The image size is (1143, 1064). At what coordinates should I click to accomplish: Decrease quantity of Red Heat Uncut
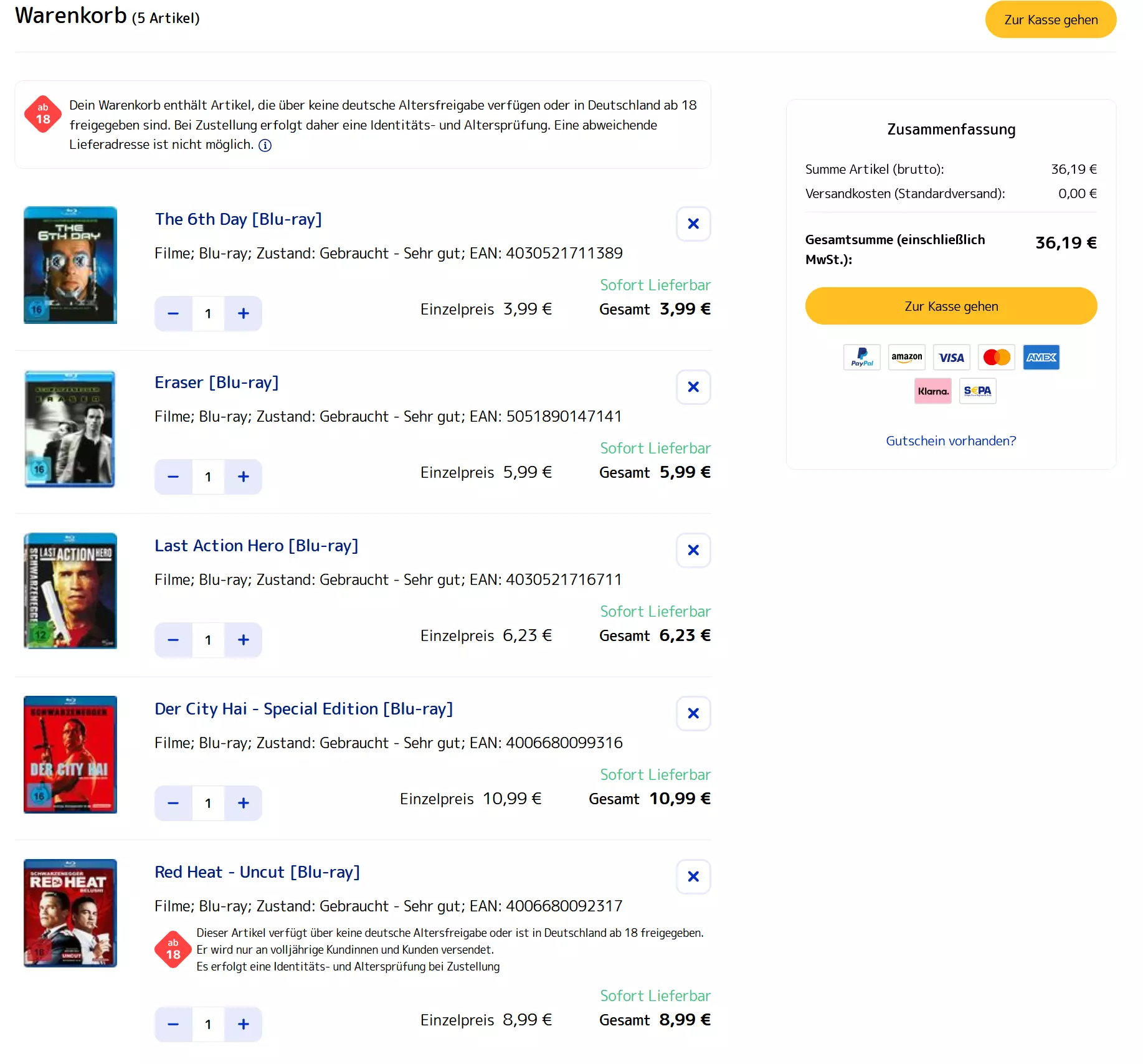(173, 1024)
